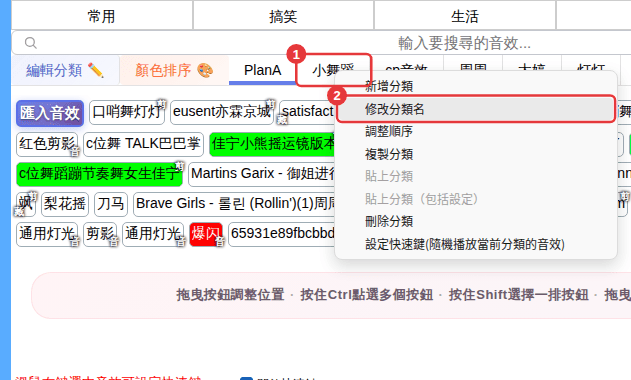This screenshot has width=631, height=380.
Task: Click the palette icon beside 顏色排序
Action: point(205,70)
